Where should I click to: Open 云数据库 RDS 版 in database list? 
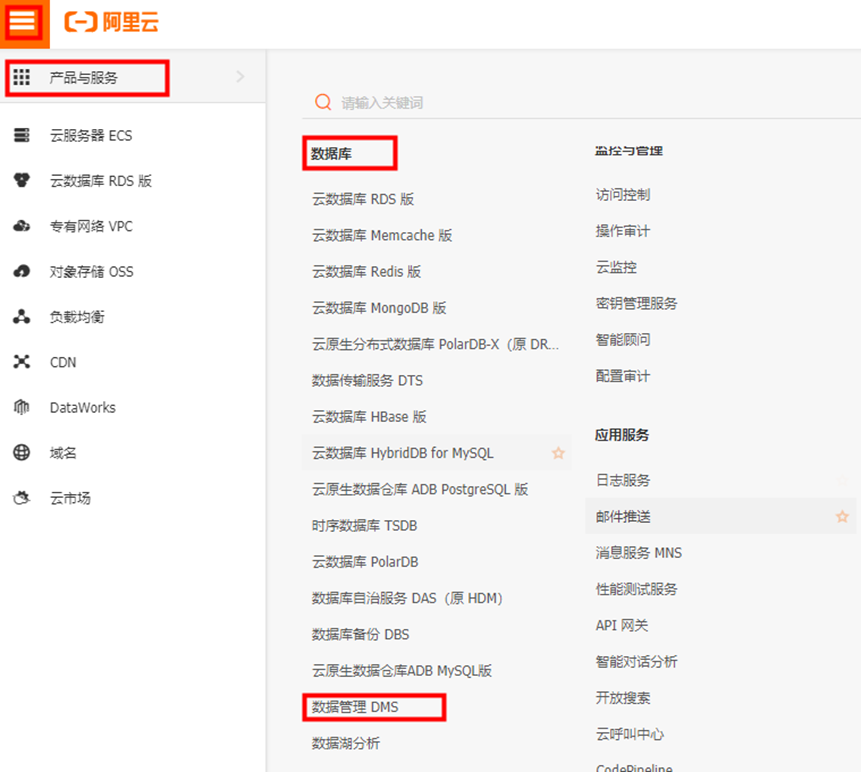(363, 199)
